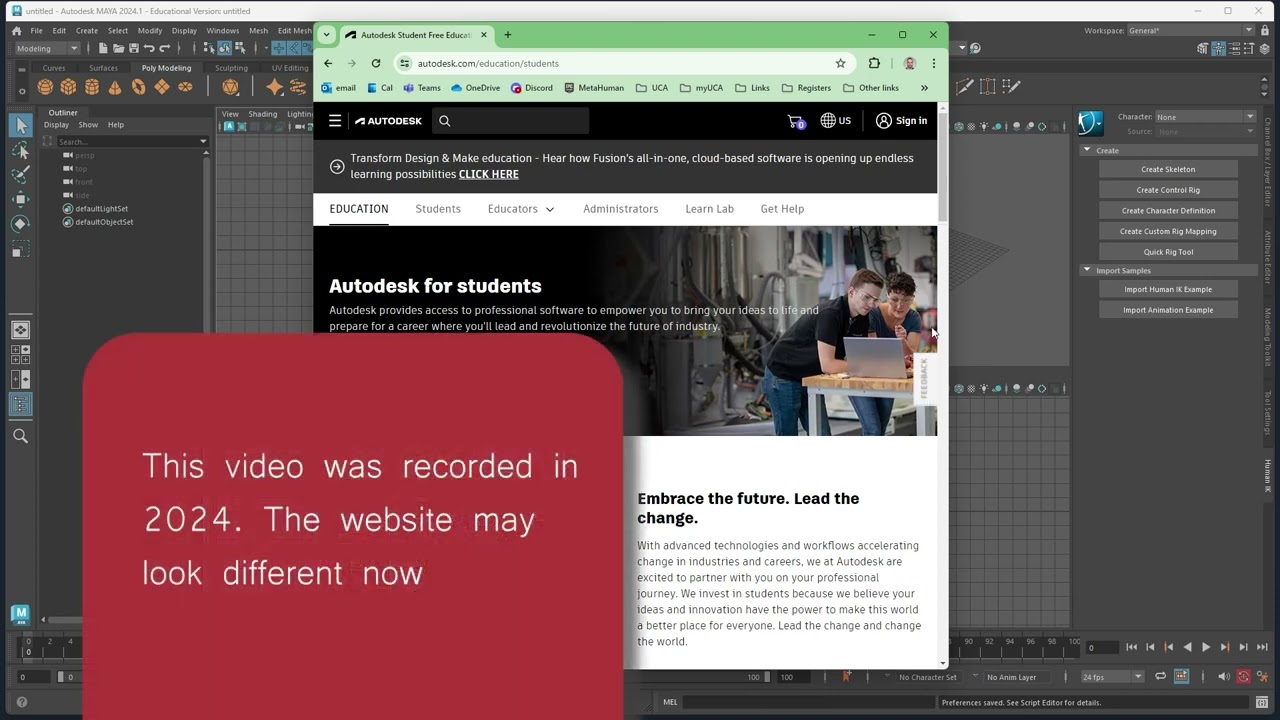1280x720 pixels.
Task: Click the Save Scene floppy icon in Maya
Action: [134, 48]
